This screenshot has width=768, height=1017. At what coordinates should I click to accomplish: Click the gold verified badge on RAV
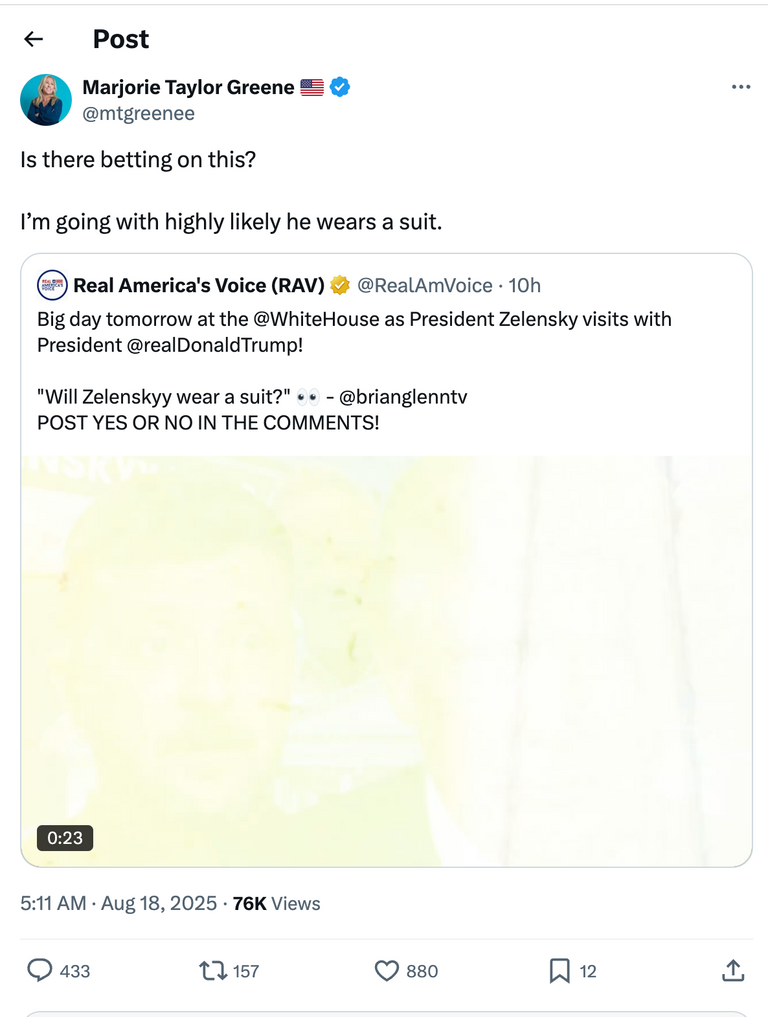(x=340, y=285)
